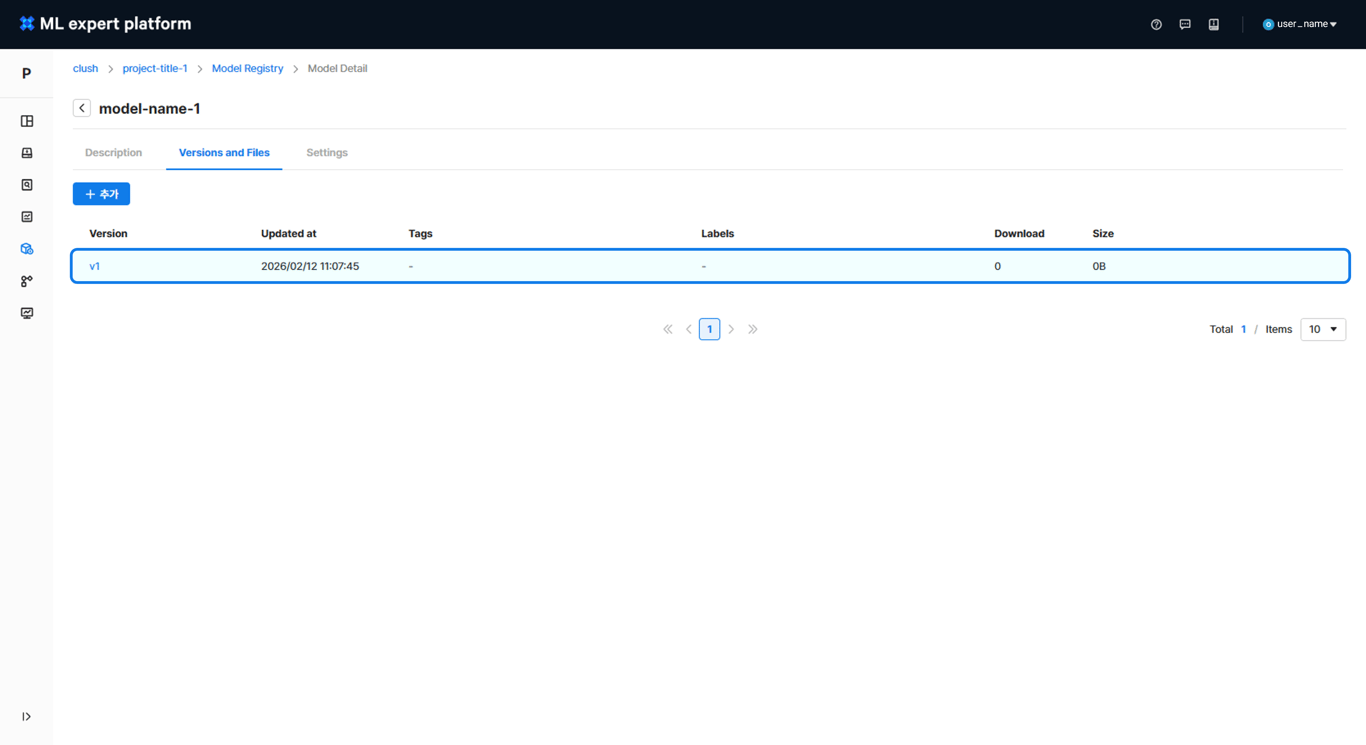Open the pipeline nodes icon in sidebar
This screenshot has height=745, width=1366.
point(27,281)
